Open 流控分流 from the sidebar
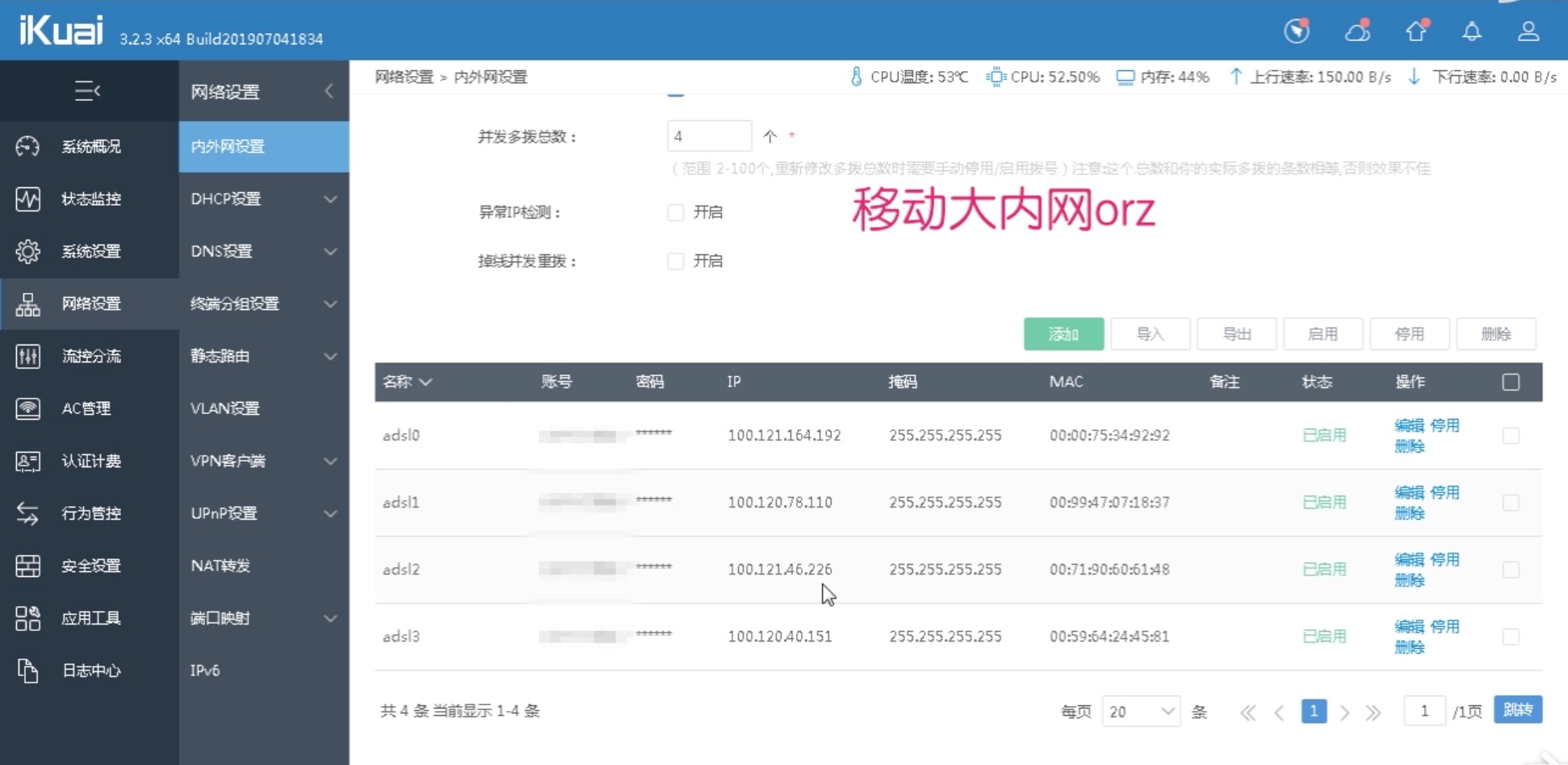1568x765 pixels. pos(90,356)
